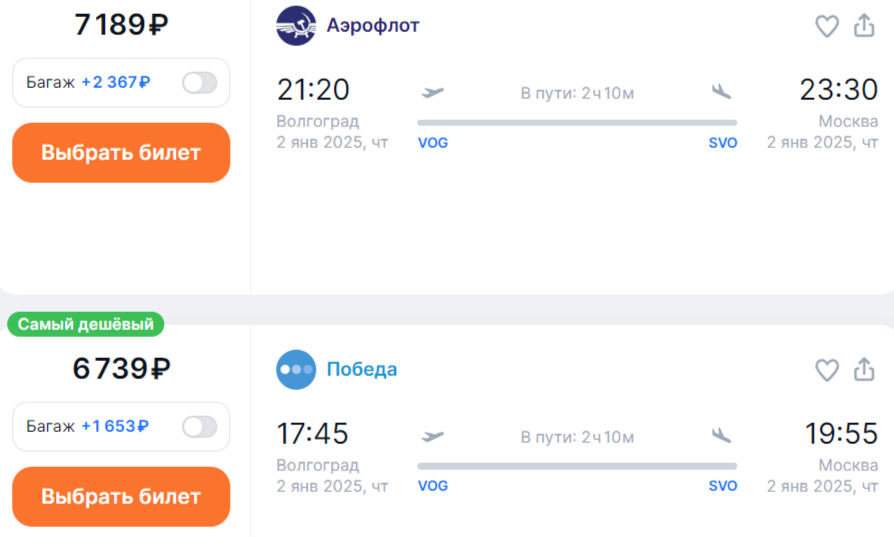Click the 21:20 departure time
The height and width of the screenshot is (537, 894).
click(313, 90)
